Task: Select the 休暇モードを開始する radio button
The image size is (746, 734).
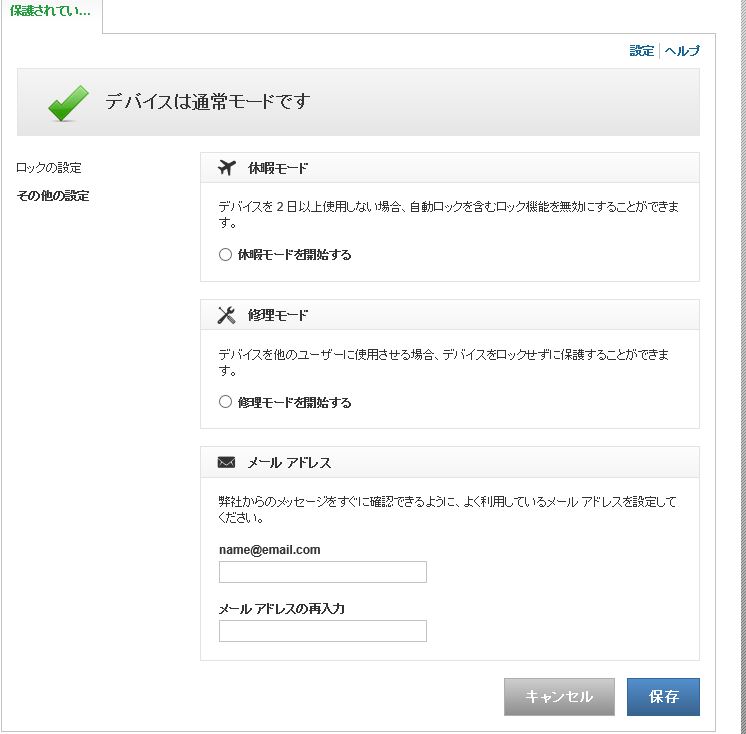Action: 225,255
